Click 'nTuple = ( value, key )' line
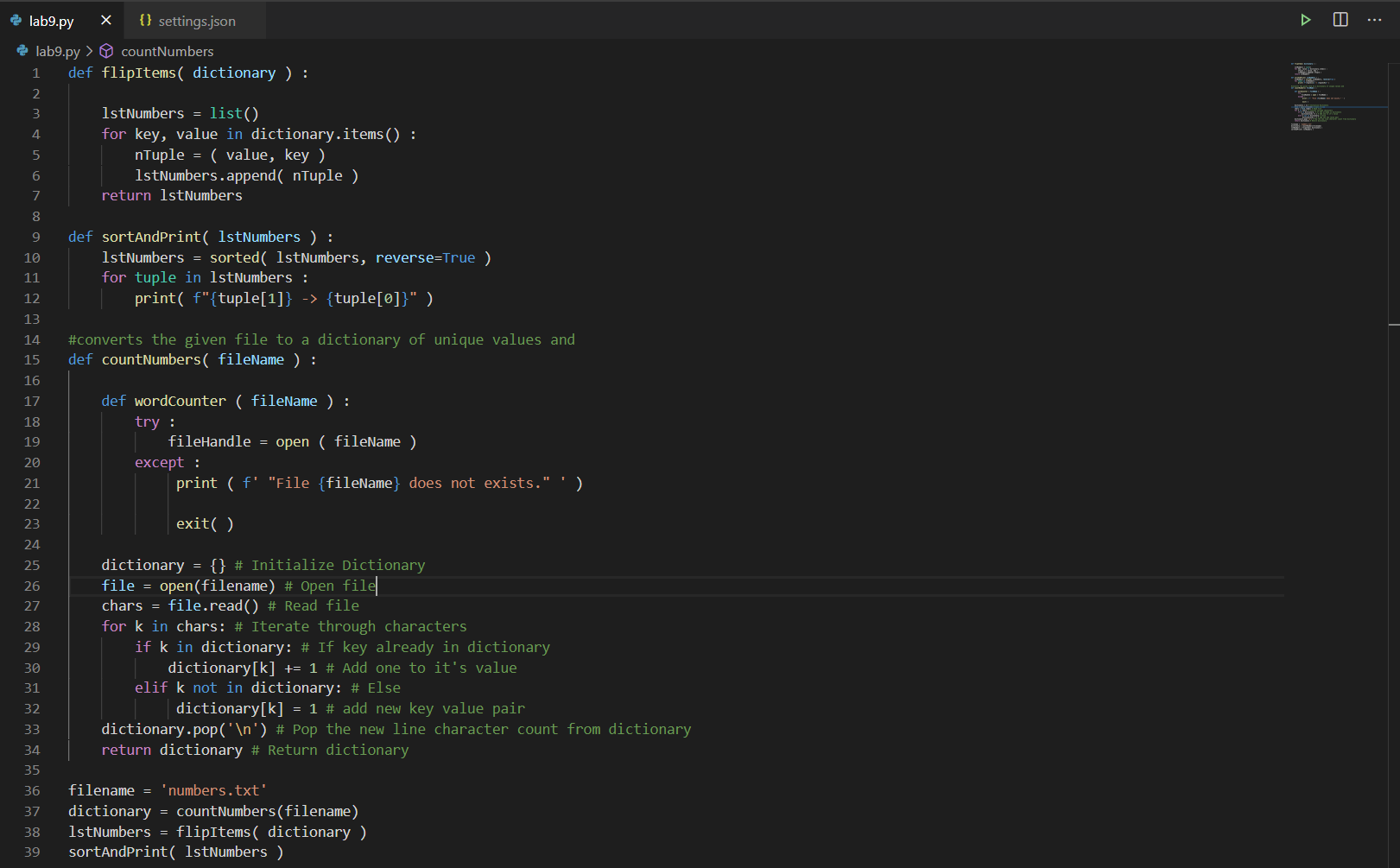 click(x=231, y=155)
